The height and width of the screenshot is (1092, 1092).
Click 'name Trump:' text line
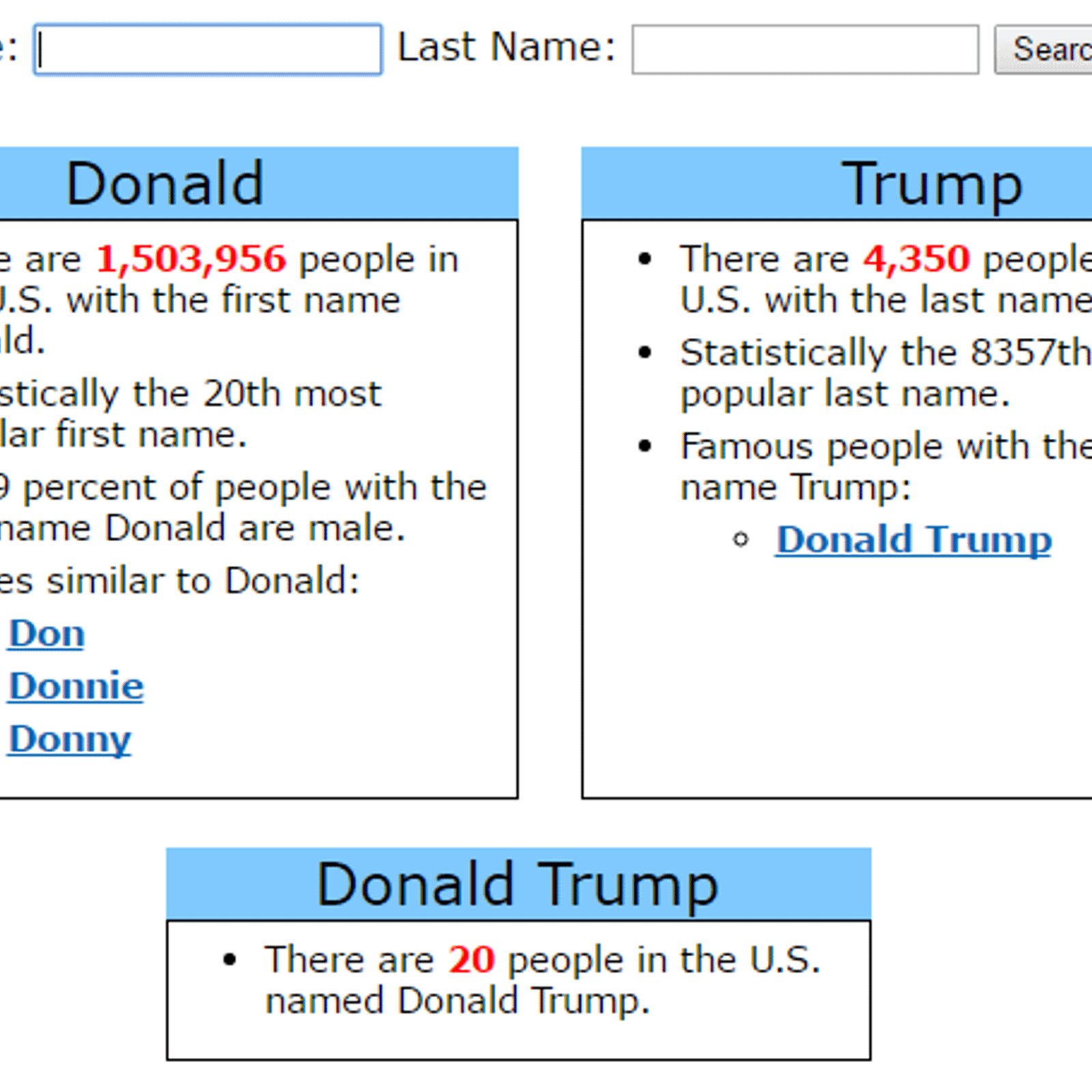[x=796, y=489]
